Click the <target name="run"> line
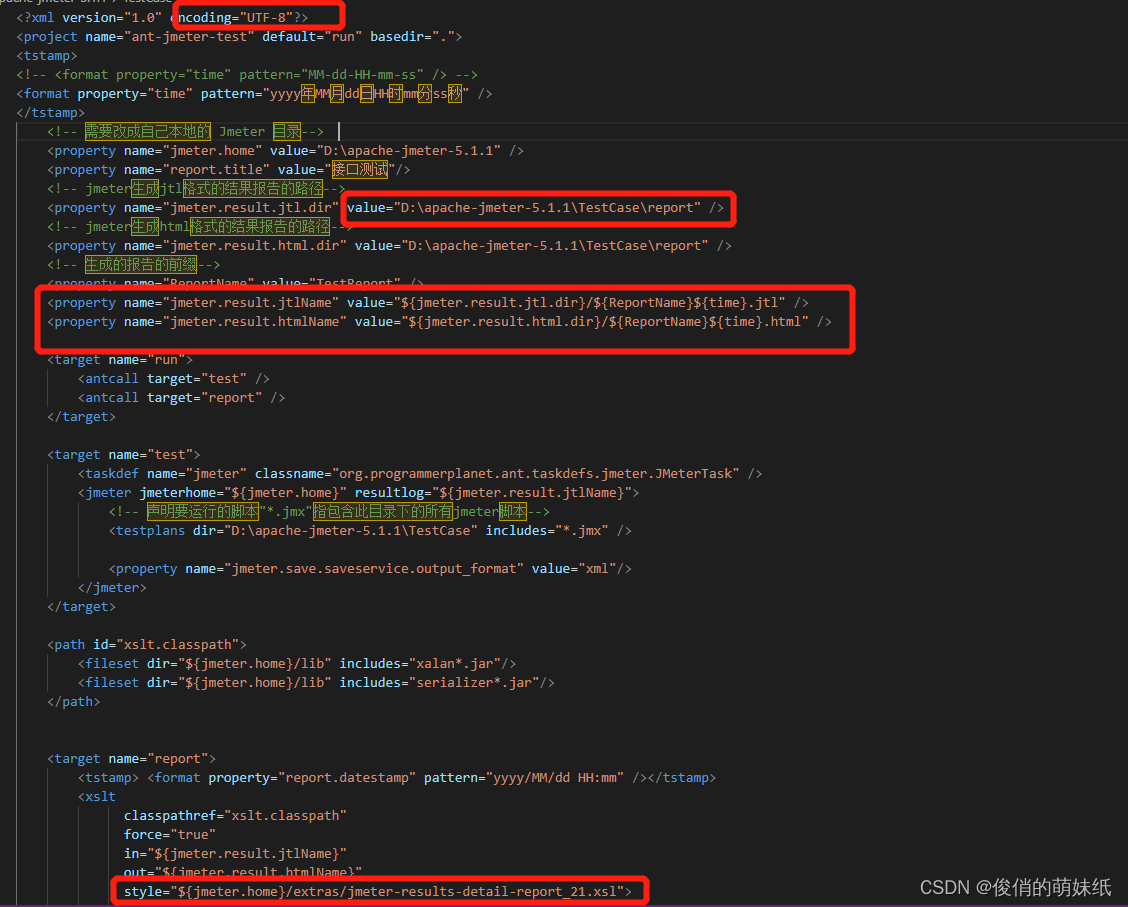Viewport: 1128px width, 907px height. tap(120, 360)
